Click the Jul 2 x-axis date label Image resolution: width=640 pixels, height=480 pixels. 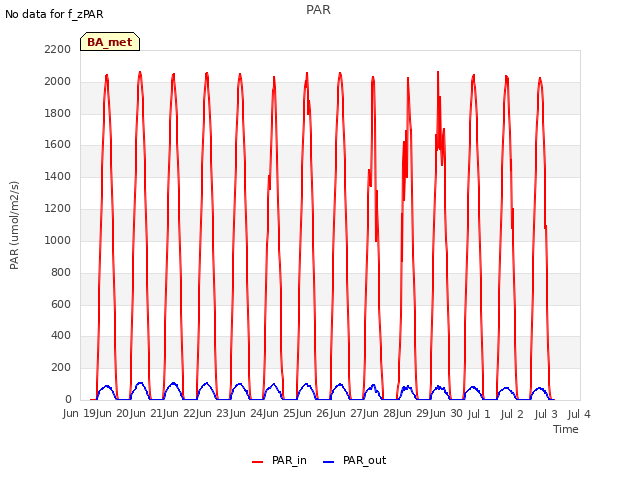512,414
